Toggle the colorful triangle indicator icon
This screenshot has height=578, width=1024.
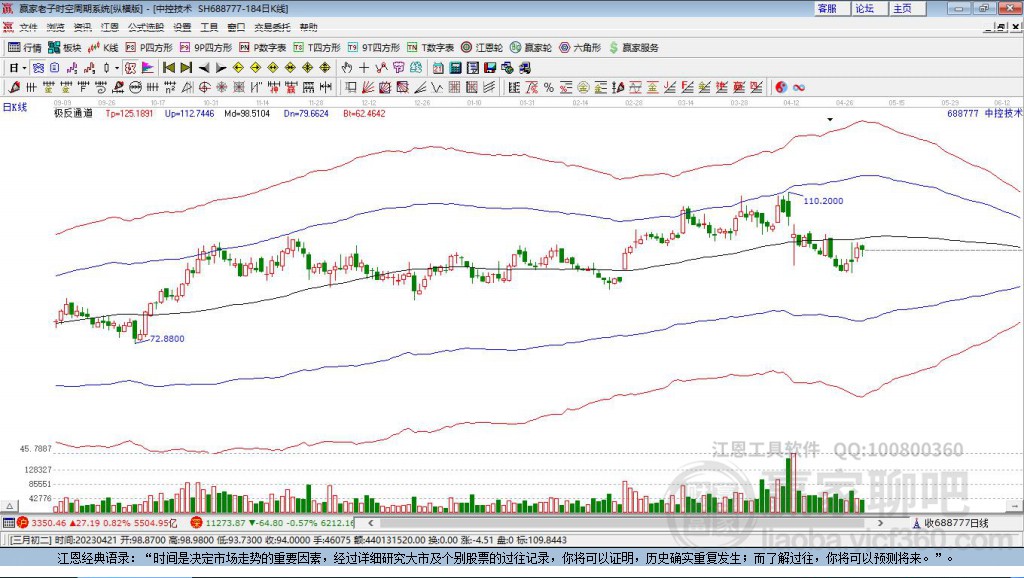148,67
